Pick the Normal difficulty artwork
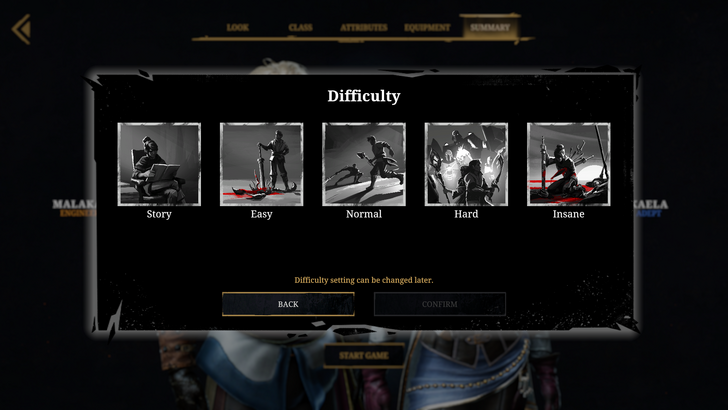 (364, 164)
